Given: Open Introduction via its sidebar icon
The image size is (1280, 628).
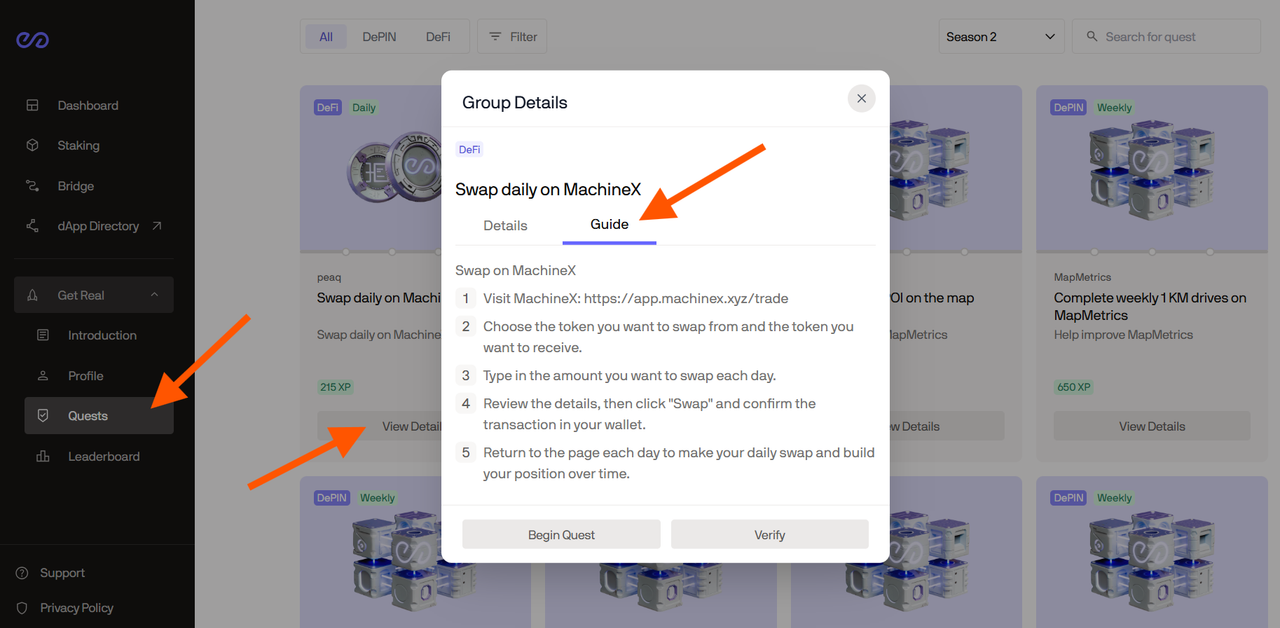Looking at the screenshot, I should click(x=43, y=335).
